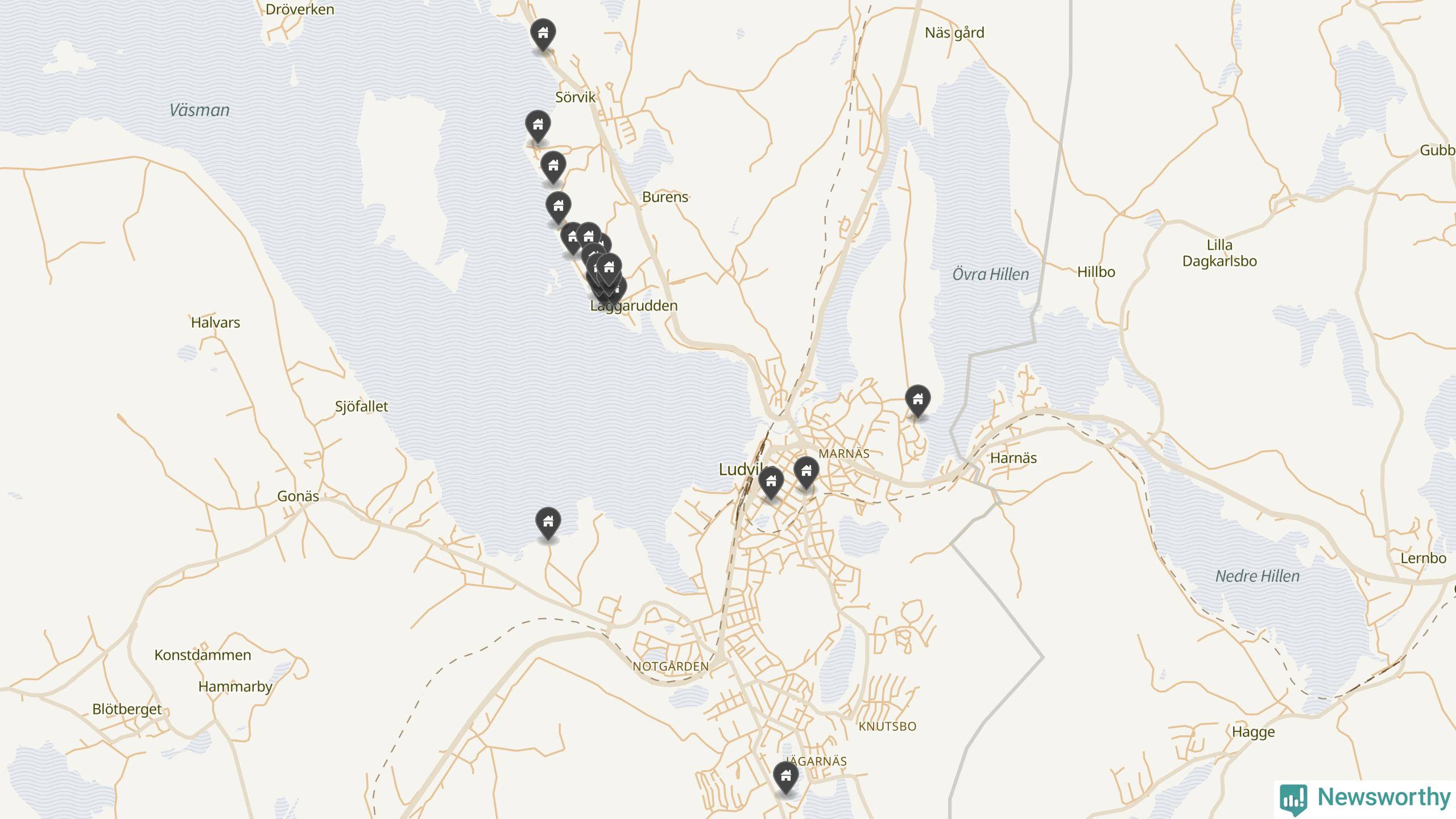Click the Laggarudden place label
1456x819 pixels.
point(634,306)
